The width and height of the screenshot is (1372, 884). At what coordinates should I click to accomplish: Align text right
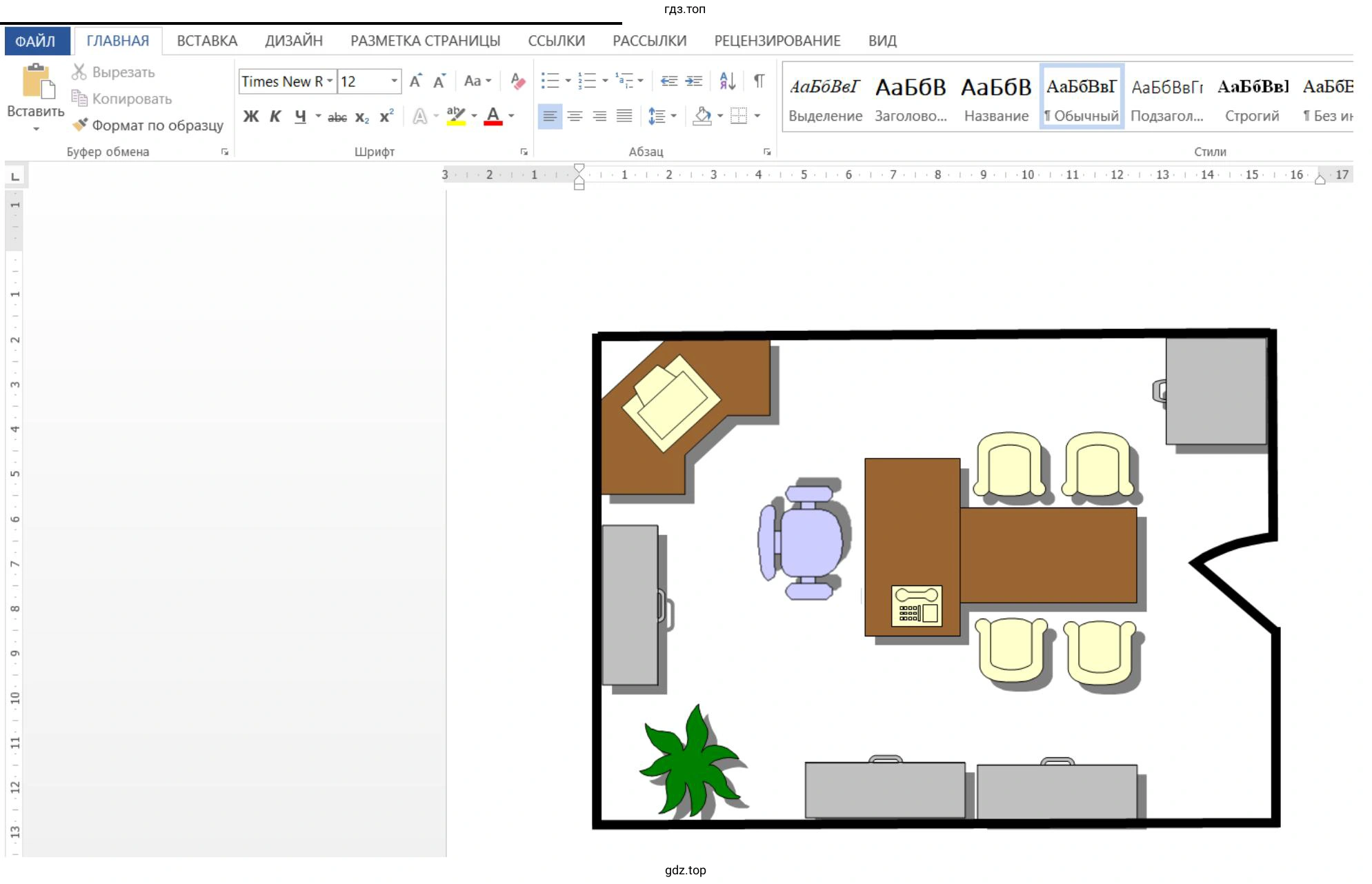click(599, 117)
